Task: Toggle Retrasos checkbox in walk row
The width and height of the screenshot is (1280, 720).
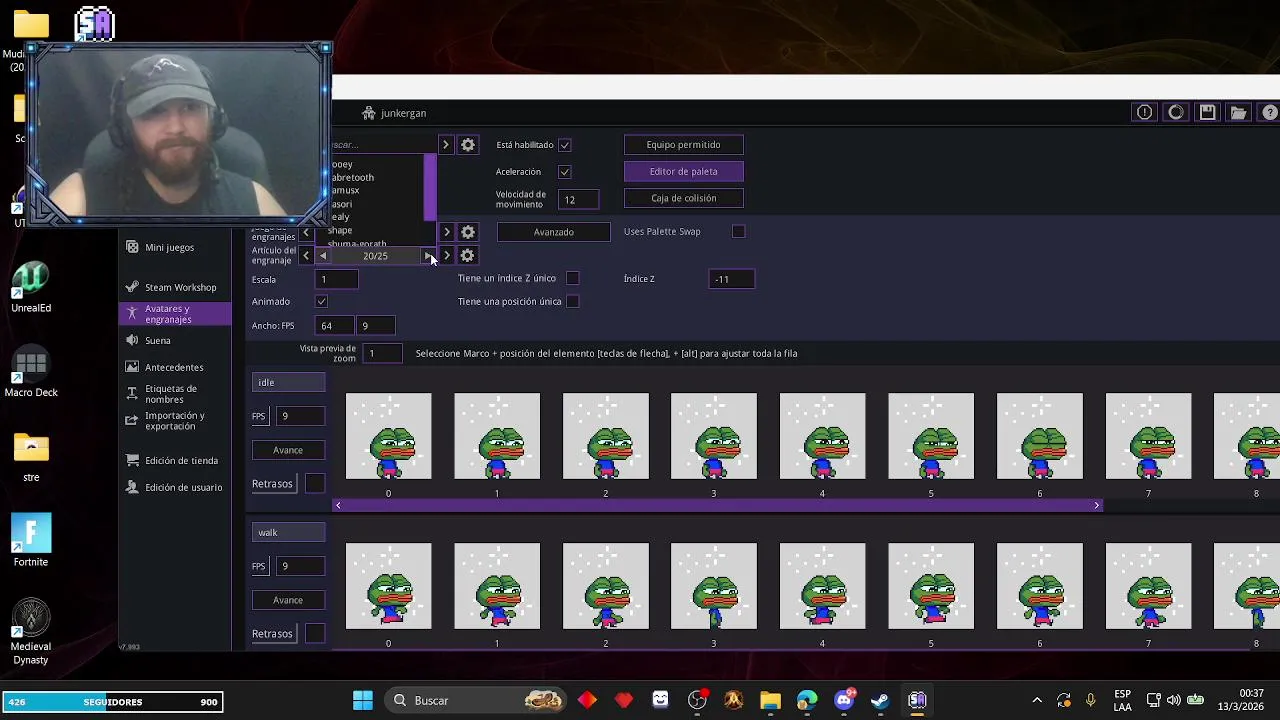Action: [314, 634]
